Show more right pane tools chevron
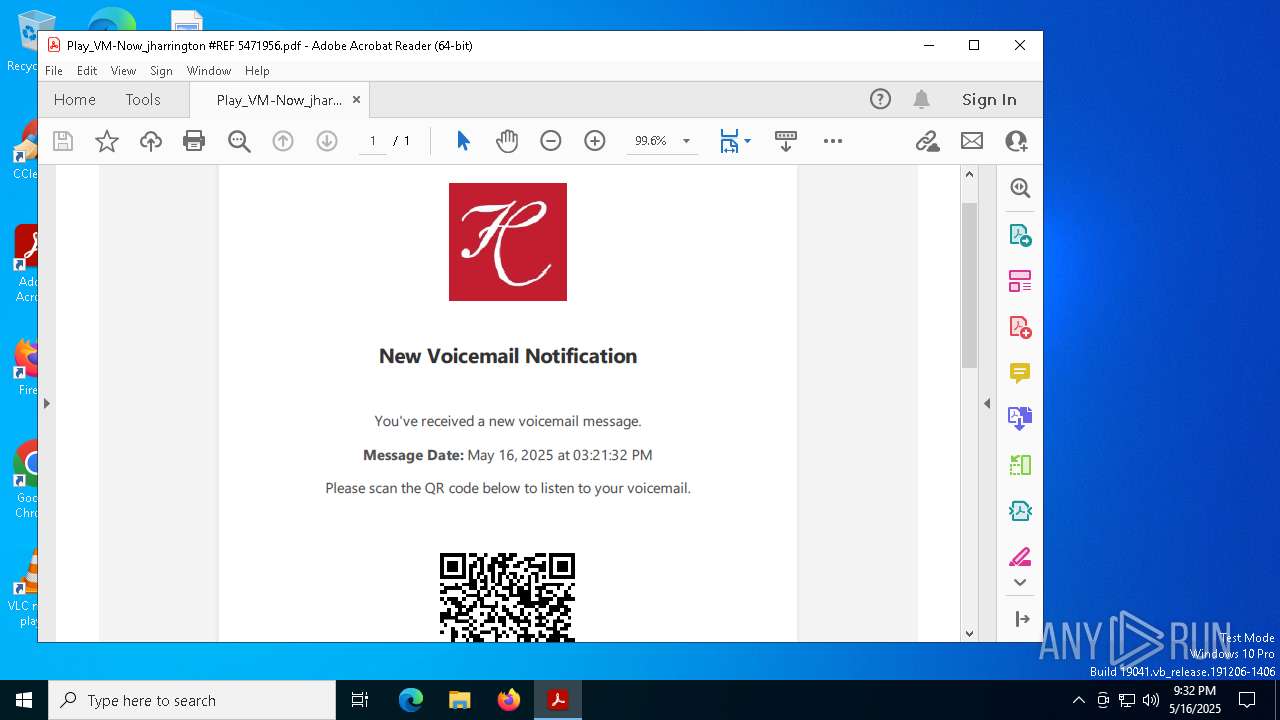This screenshot has height=720, width=1280. pyautogui.click(x=1020, y=583)
